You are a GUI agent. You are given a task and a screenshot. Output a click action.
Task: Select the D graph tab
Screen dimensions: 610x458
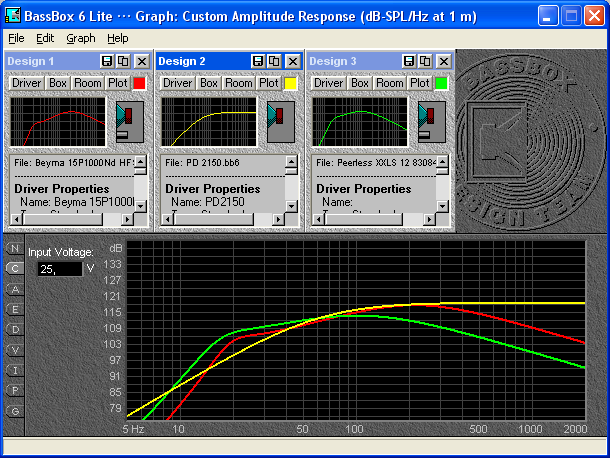(15, 330)
